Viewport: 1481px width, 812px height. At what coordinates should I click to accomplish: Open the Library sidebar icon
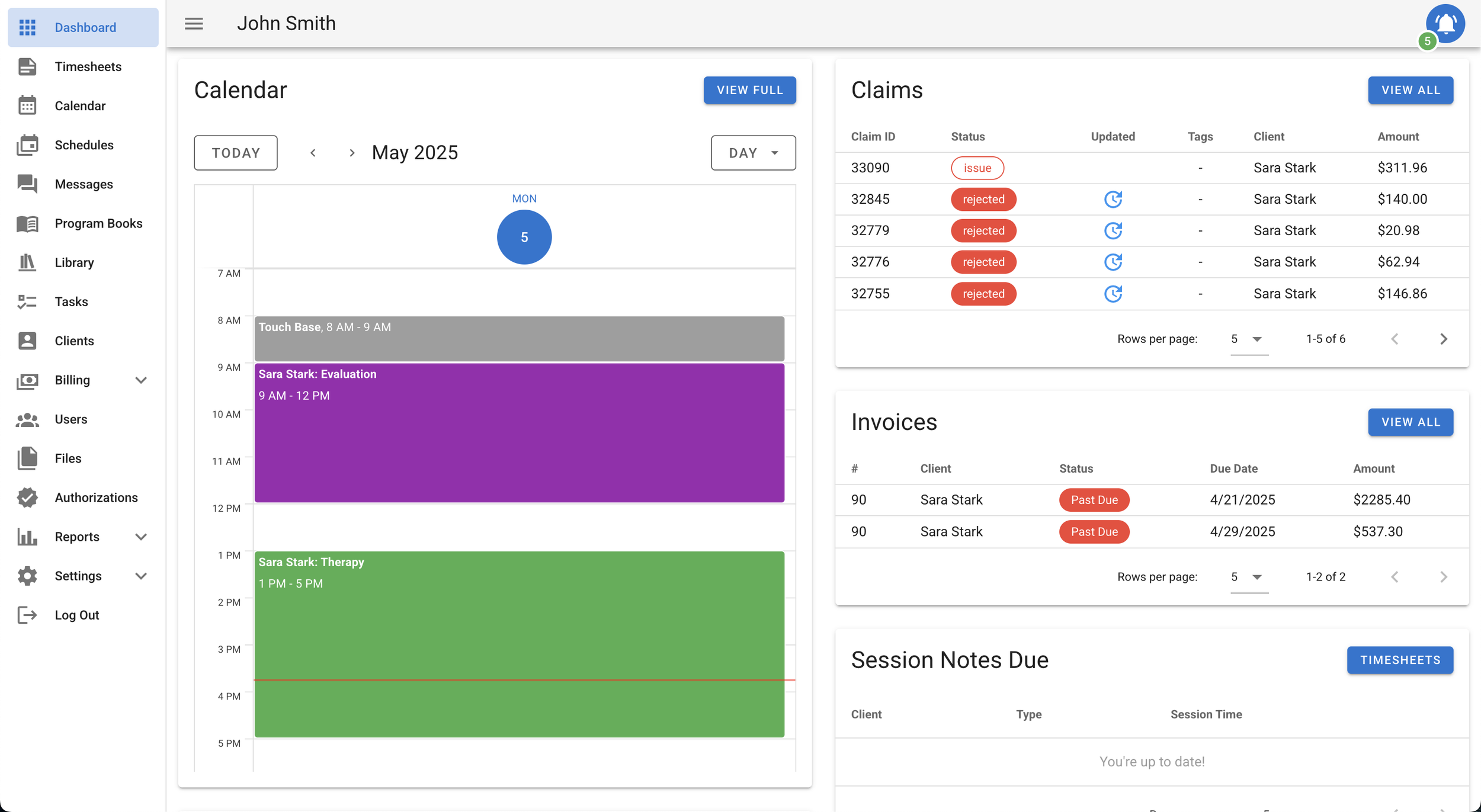[27, 262]
